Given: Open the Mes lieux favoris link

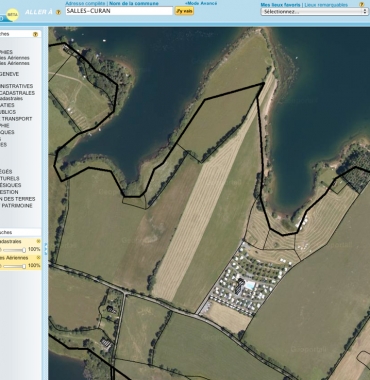Looking at the screenshot, I should [x=280, y=5].
